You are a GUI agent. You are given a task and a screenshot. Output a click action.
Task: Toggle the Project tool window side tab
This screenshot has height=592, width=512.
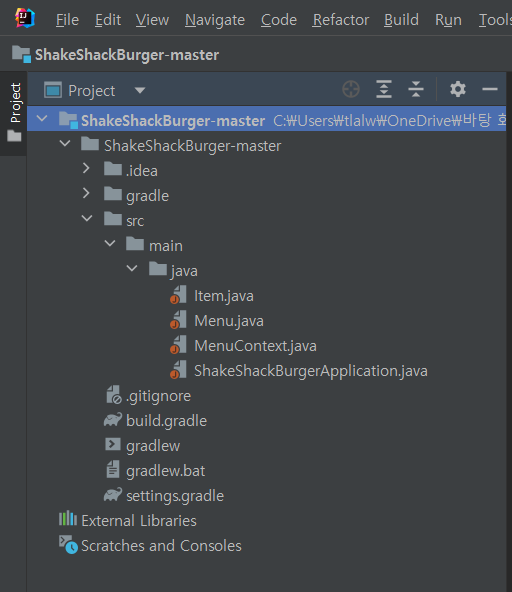[x=15, y=113]
